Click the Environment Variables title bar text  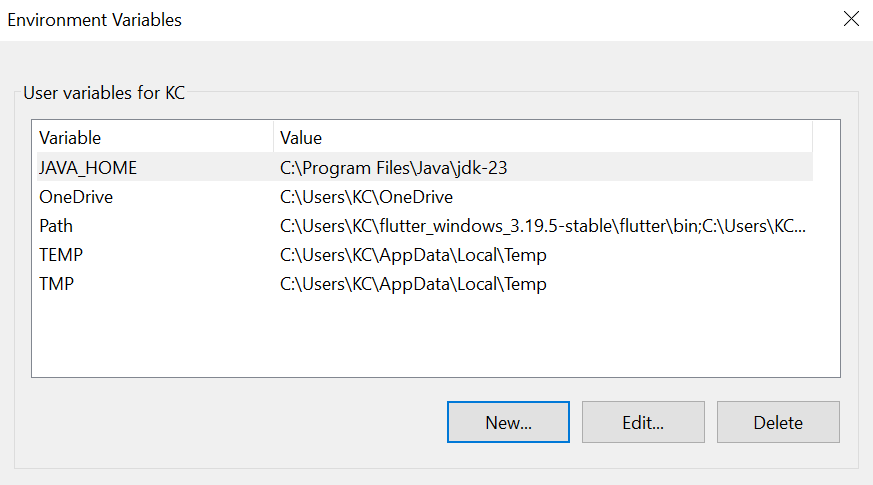pyautogui.click(x=95, y=19)
